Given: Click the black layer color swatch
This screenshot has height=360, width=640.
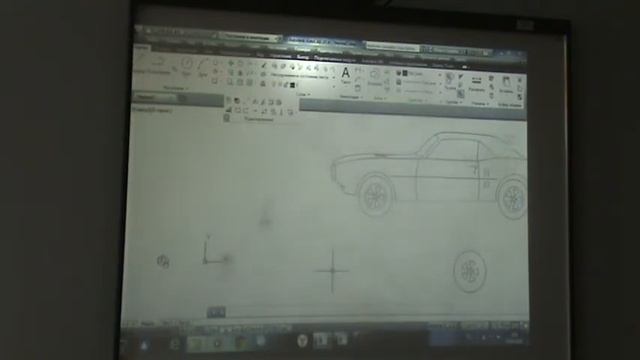Looking at the screenshot, I should (x=292, y=85).
